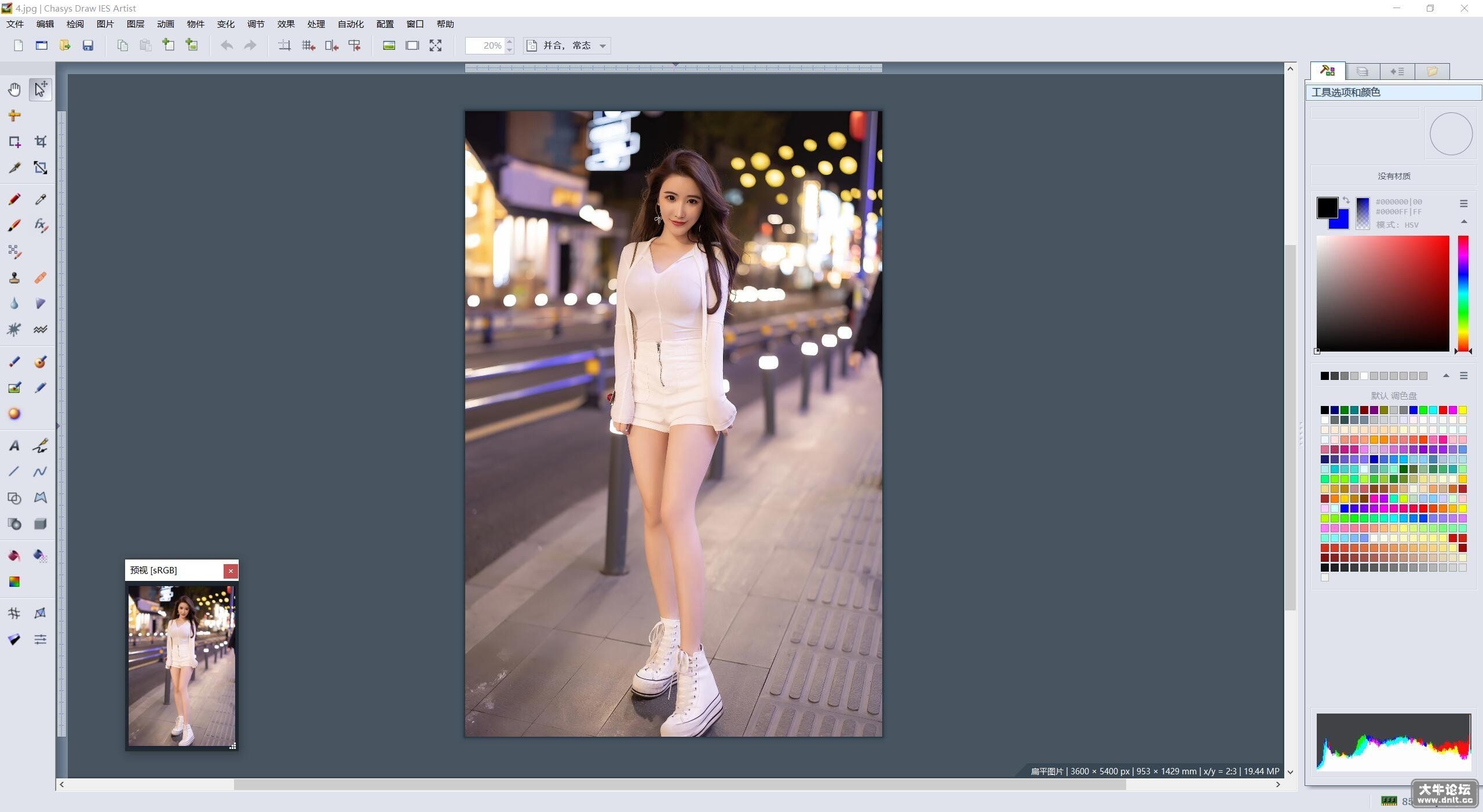Increase zoom with the stepper up arrow
Viewport: 1483px width, 812px height.
point(510,41)
